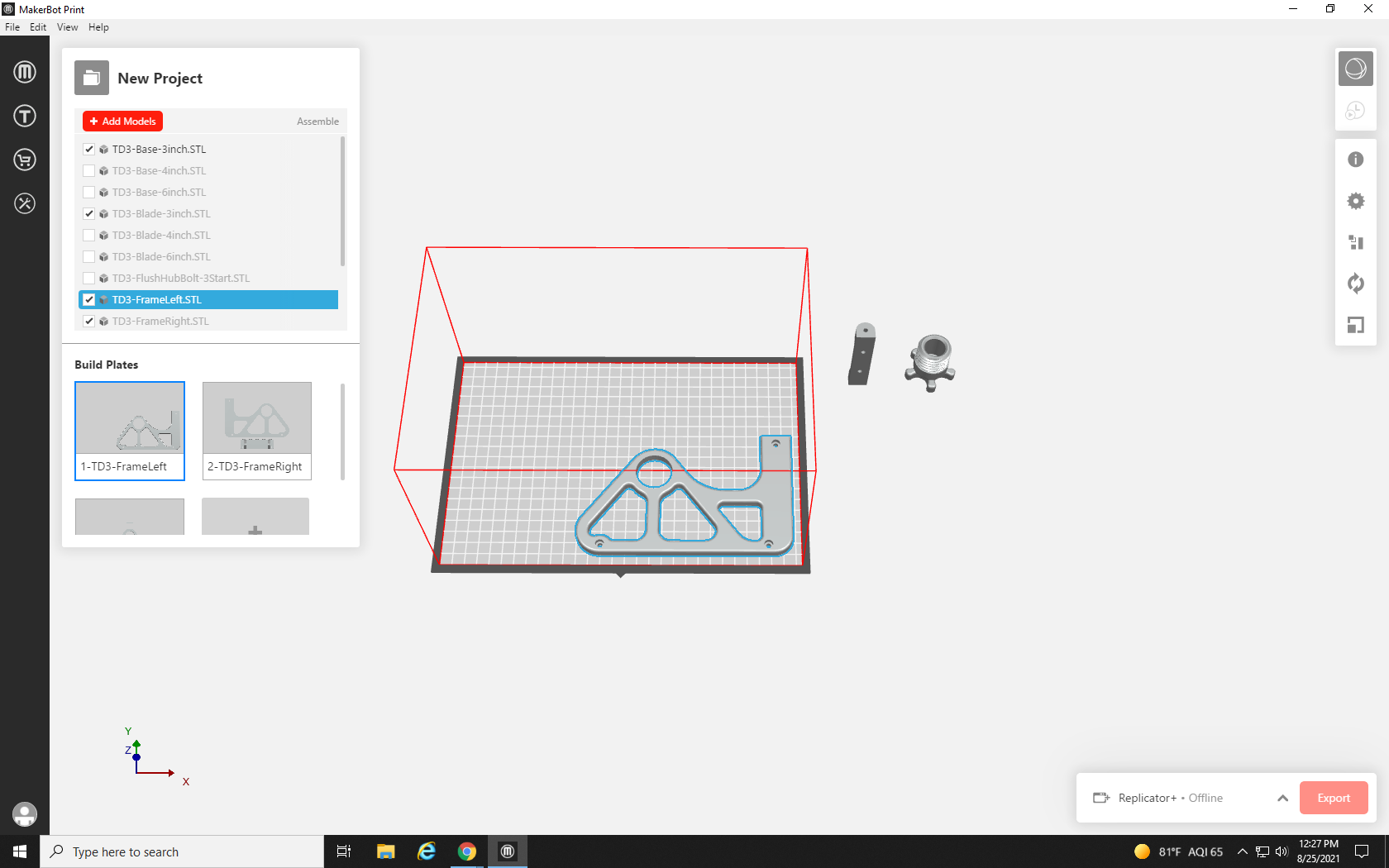The width and height of the screenshot is (1389, 868).
Task: Select TD3-Base-6inch.STL filename
Action: pyautogui.click(x=159, y=193)
